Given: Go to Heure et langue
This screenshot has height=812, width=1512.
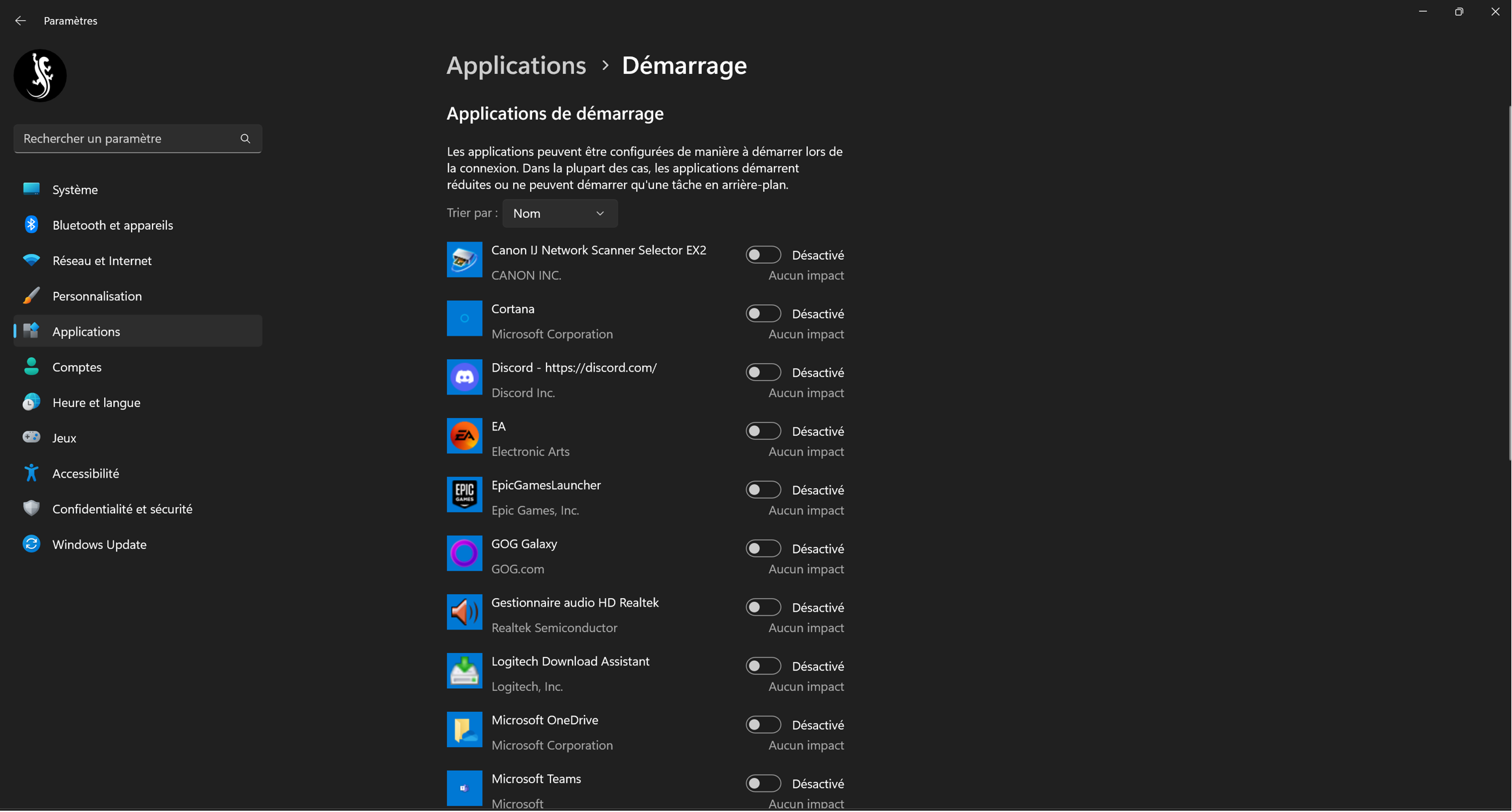Looking at the screenshot, I should 137,402.
